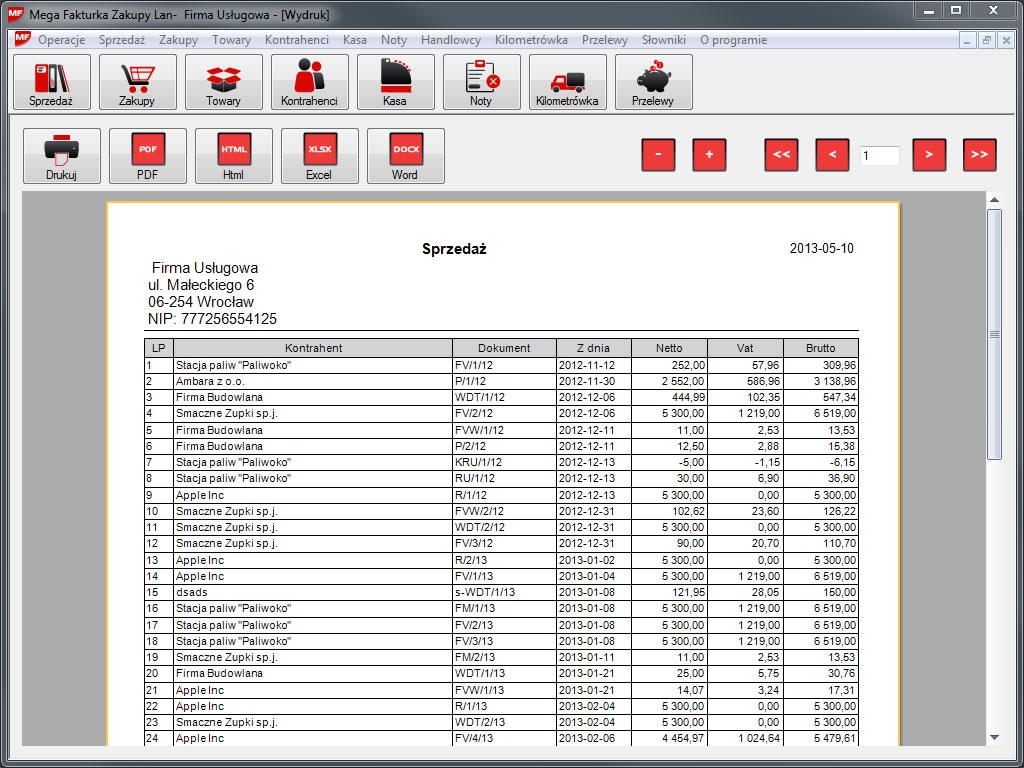Open the Noty clipboard icon
This screenshot has width=1024, height=768.
tap(481, 82)
